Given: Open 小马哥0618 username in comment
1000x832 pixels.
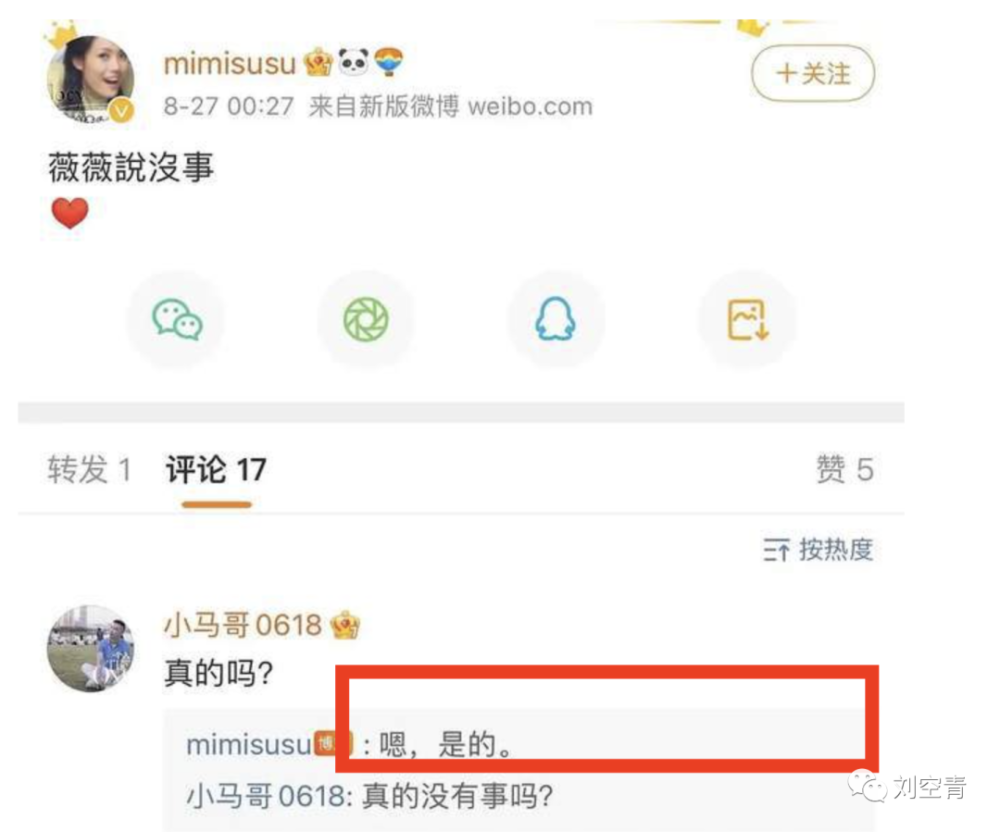Looking at the screenshot, I should [x=243, y=625].
